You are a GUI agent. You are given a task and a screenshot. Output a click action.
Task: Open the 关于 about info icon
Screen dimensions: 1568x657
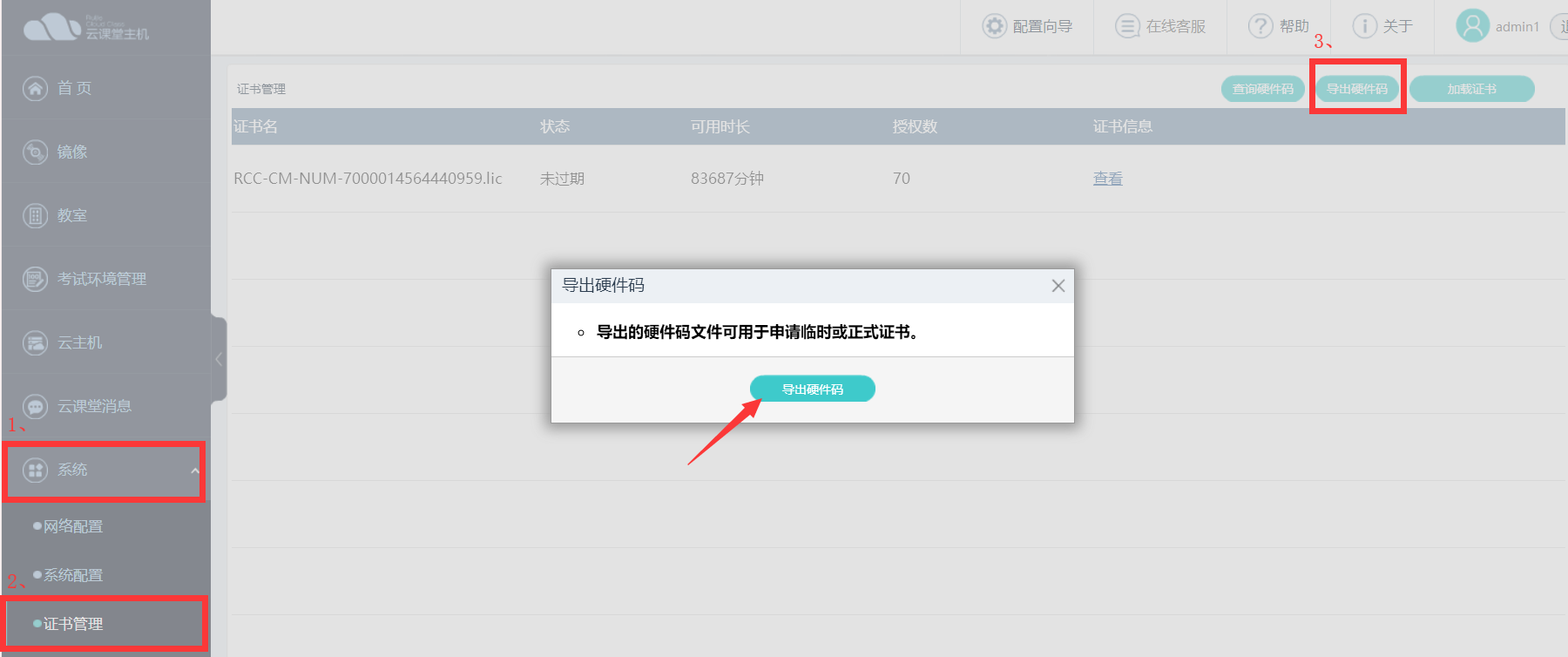[1364, 26]
